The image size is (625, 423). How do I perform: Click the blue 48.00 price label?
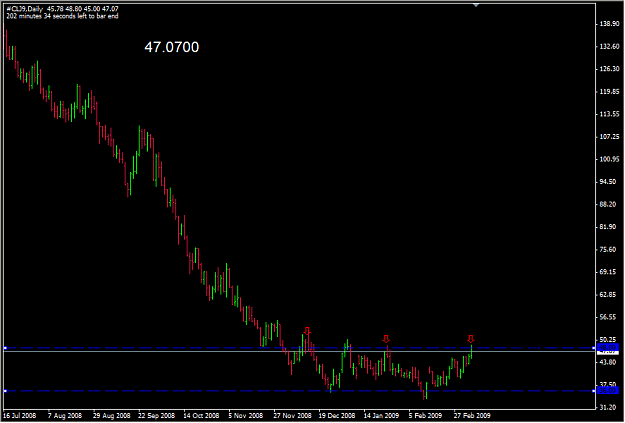[608, 348]
